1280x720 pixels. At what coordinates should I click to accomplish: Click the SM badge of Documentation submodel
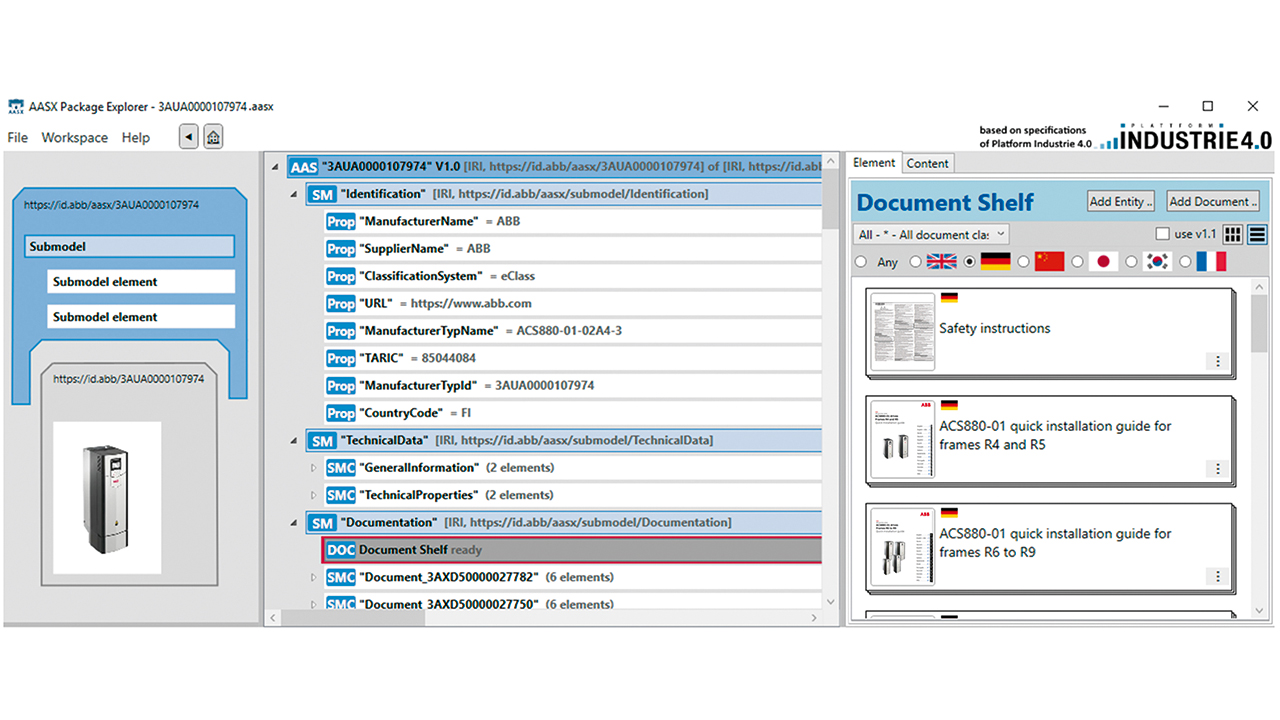tap(322, 523)
